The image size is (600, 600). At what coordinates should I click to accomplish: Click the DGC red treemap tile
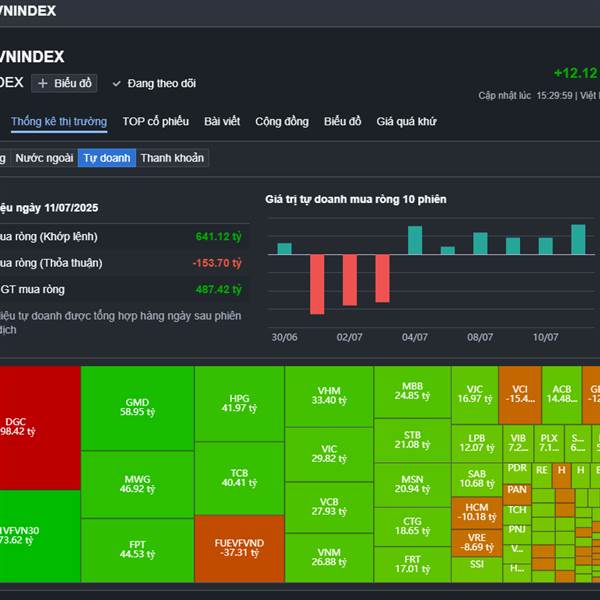coord(40,428)
